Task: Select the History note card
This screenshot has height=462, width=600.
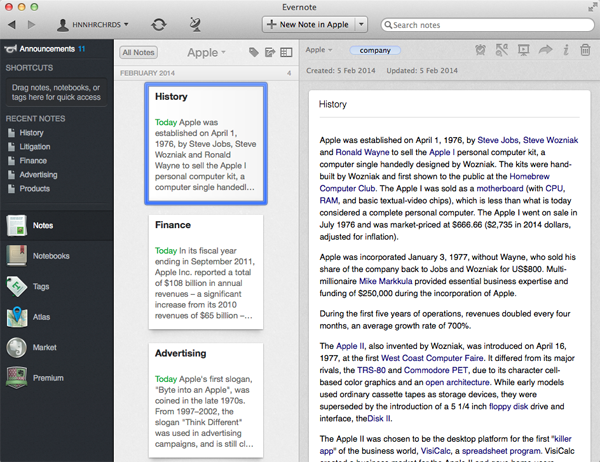Action: pyautogui.click(x=206, y=144)
